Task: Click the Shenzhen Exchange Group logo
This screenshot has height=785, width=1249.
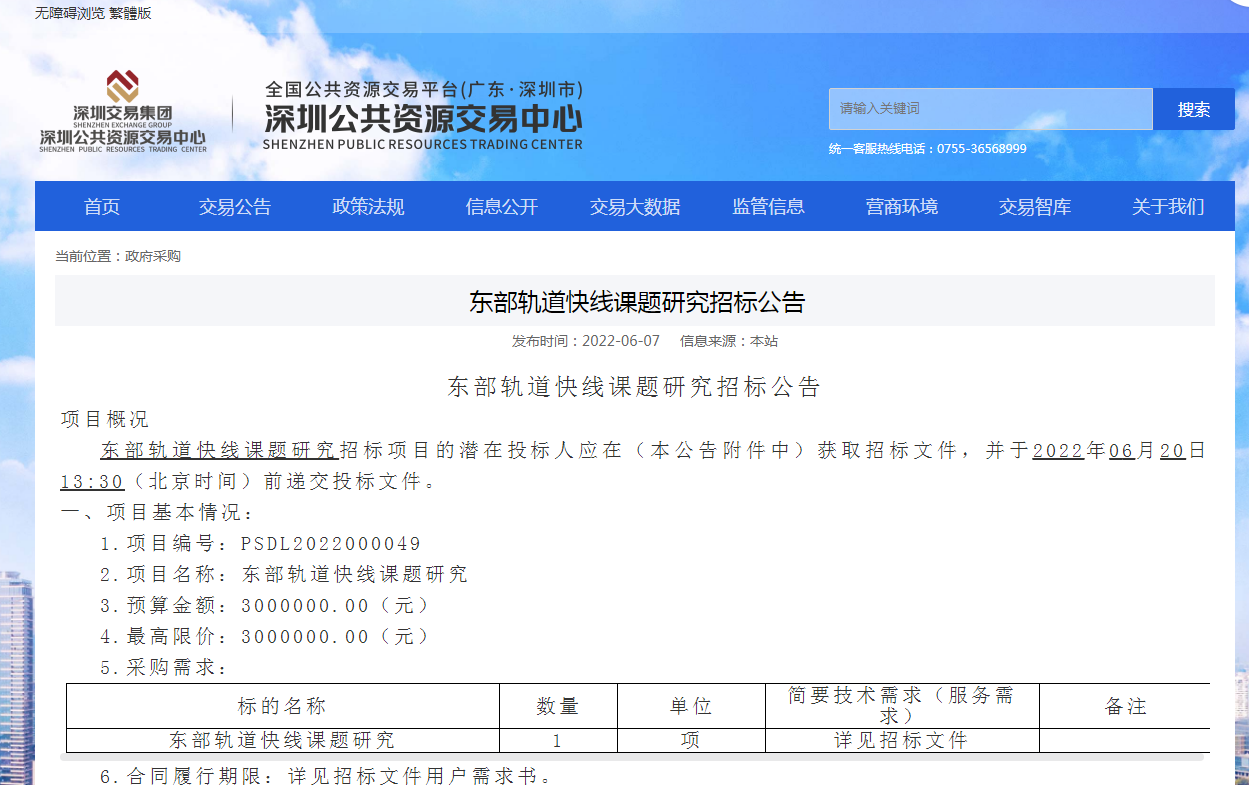Action: pos(123,111)
